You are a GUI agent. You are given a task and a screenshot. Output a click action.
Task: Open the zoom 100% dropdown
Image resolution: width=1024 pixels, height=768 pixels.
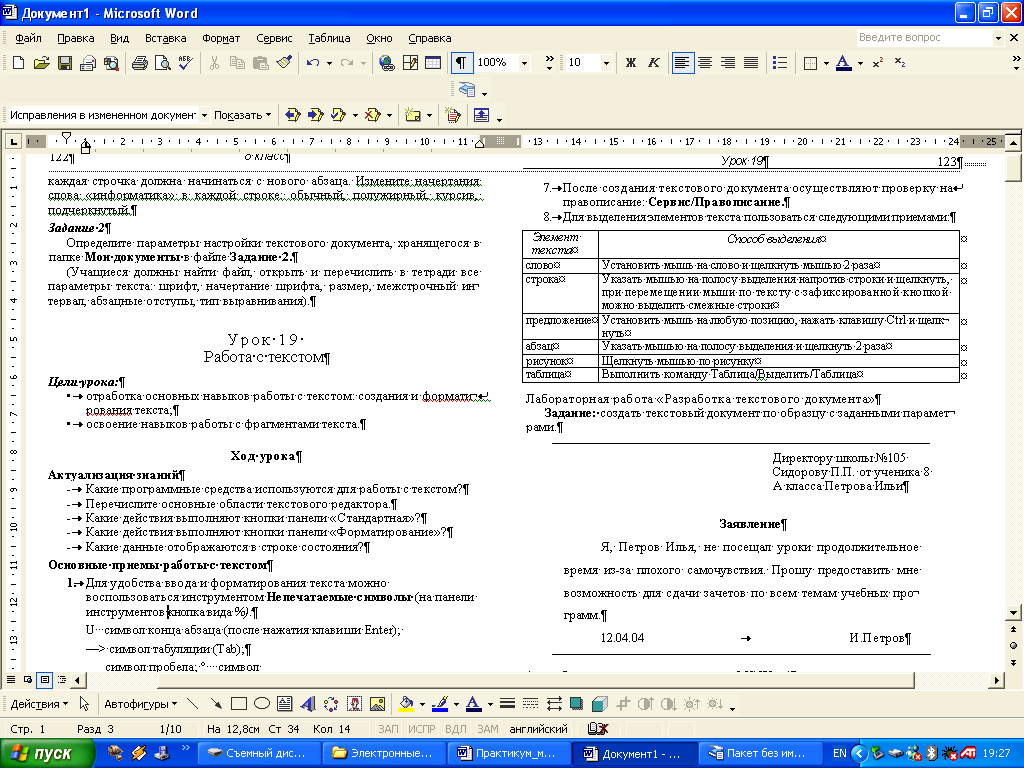click(x=524, y=63)
